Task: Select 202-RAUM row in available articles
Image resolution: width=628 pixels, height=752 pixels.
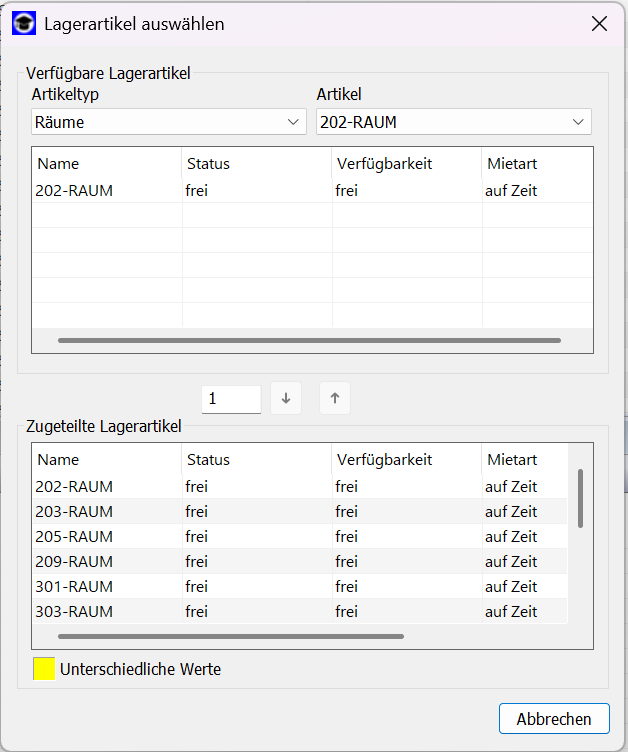Action: click(x=312, y=190)
